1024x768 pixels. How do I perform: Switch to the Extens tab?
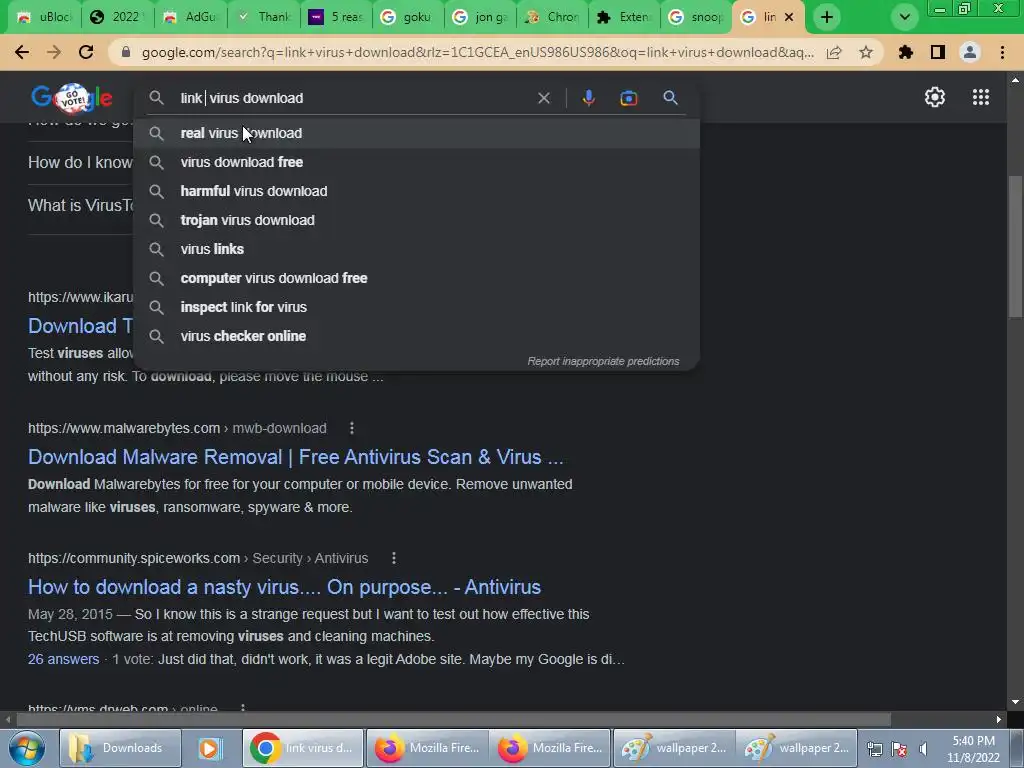pyautogui.click(x=626, y=17)
